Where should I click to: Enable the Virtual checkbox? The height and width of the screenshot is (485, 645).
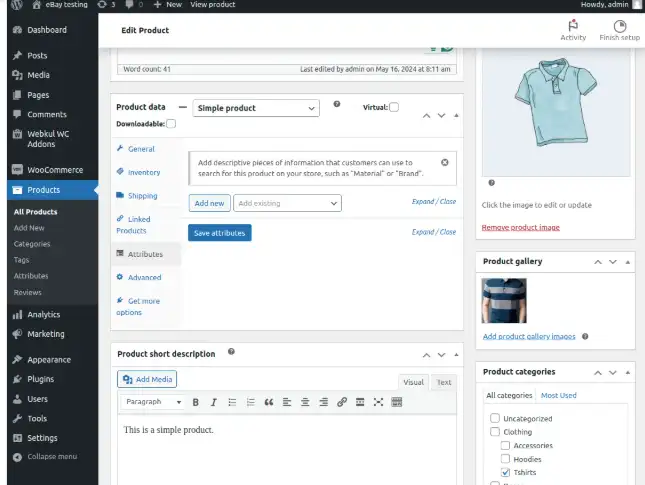[394, 107]
